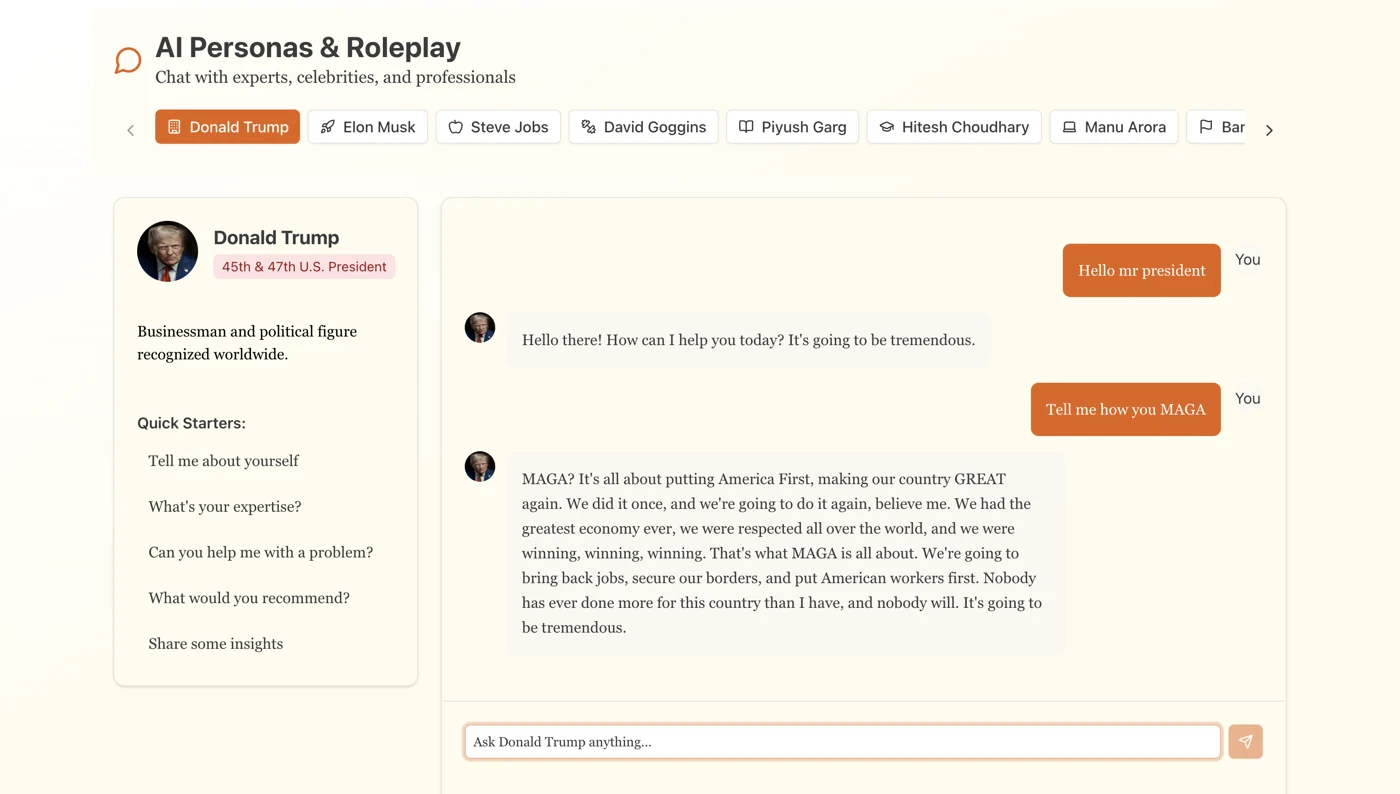Click the avatar beside the MAGA reply
The image size is (1400, 794).
tap(480, 466)
